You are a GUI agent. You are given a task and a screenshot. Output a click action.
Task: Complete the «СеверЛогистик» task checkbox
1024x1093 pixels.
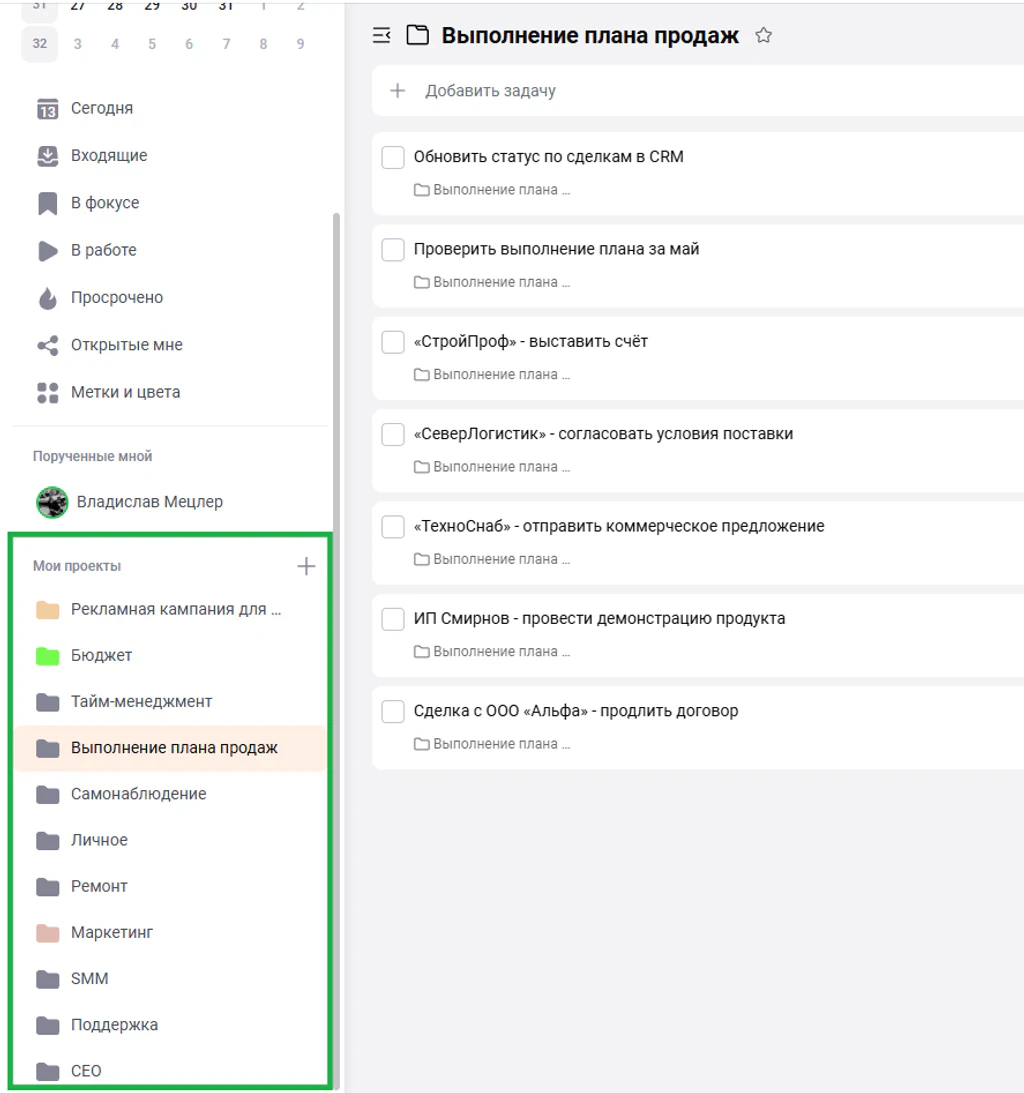click(x=393, y=434)
